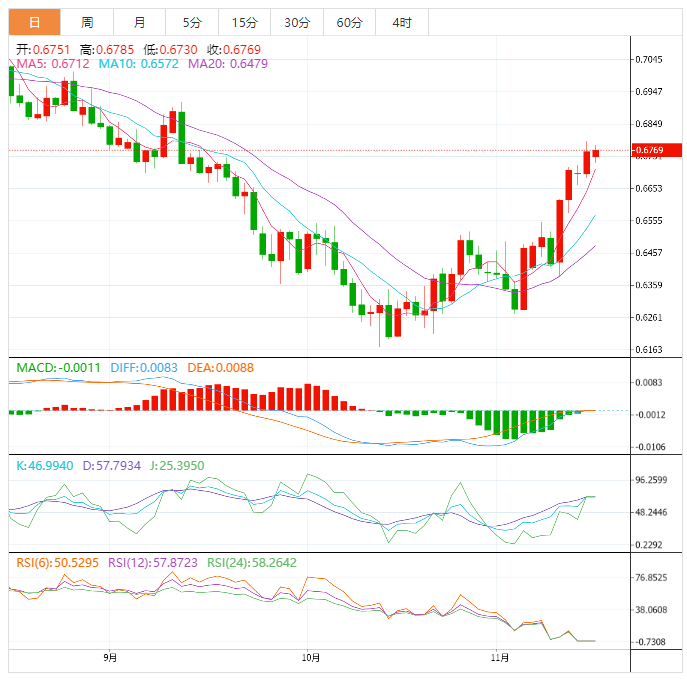
Task: Switch to the 4时 hour chart tab
Action: pyautogui.click(x=402, y=22)
